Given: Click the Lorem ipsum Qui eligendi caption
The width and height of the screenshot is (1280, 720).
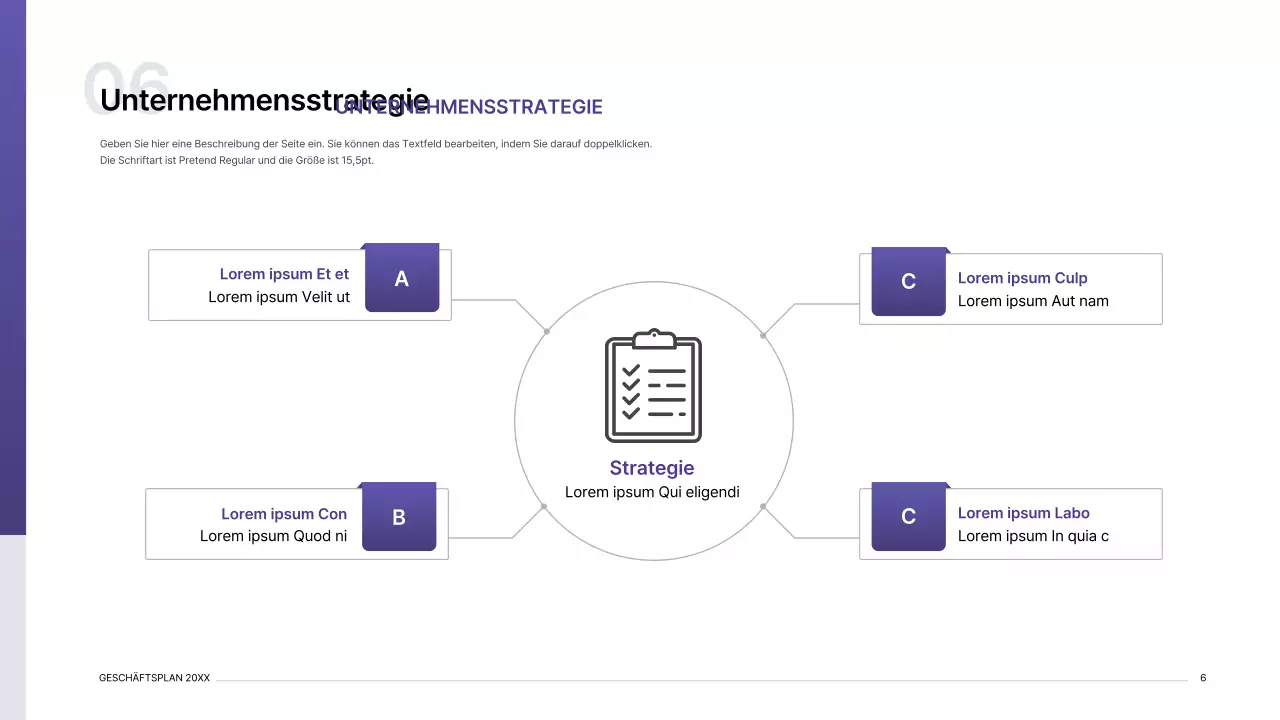Looking at the screenshot, I should 652,492.
